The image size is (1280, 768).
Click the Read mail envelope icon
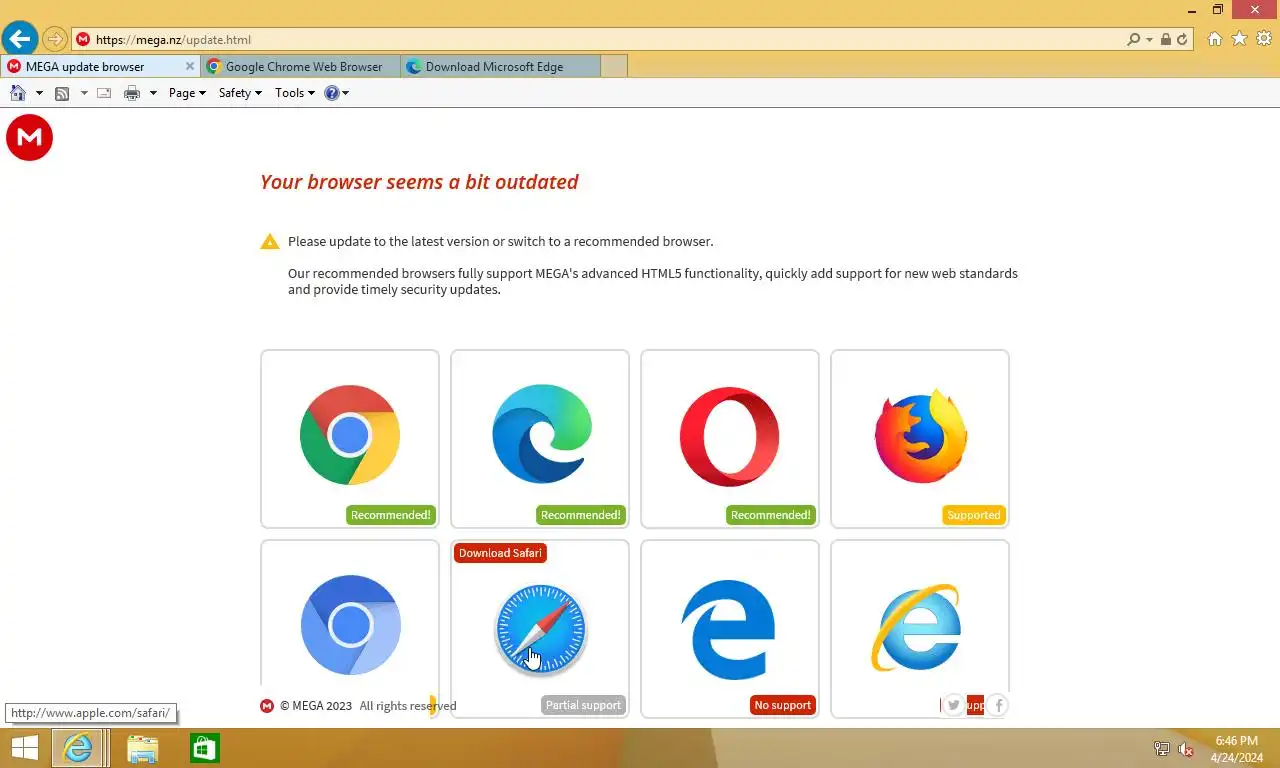(x=104, y=93)
